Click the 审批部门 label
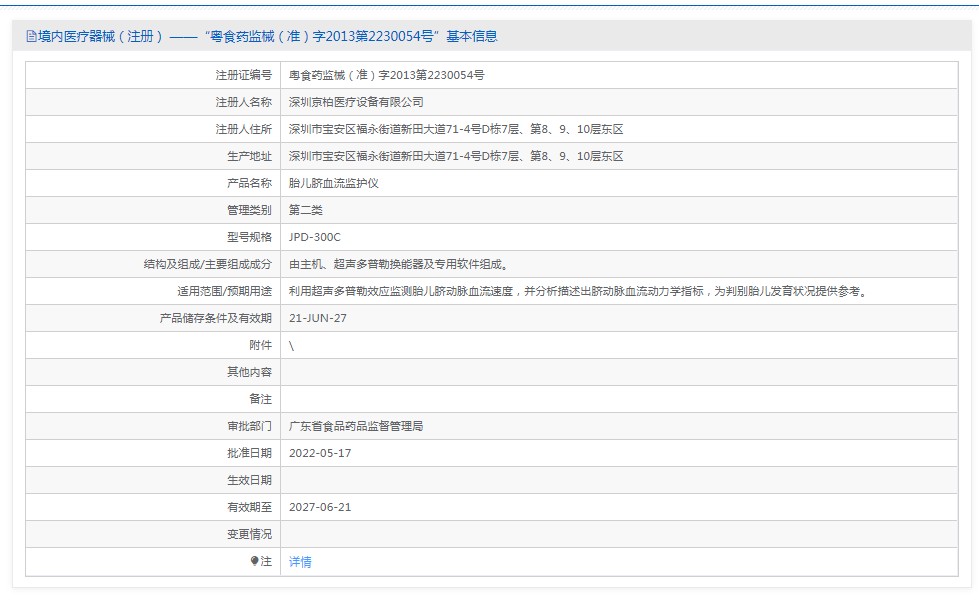This screenshot has width=979, height=606. tap(249, 426)
